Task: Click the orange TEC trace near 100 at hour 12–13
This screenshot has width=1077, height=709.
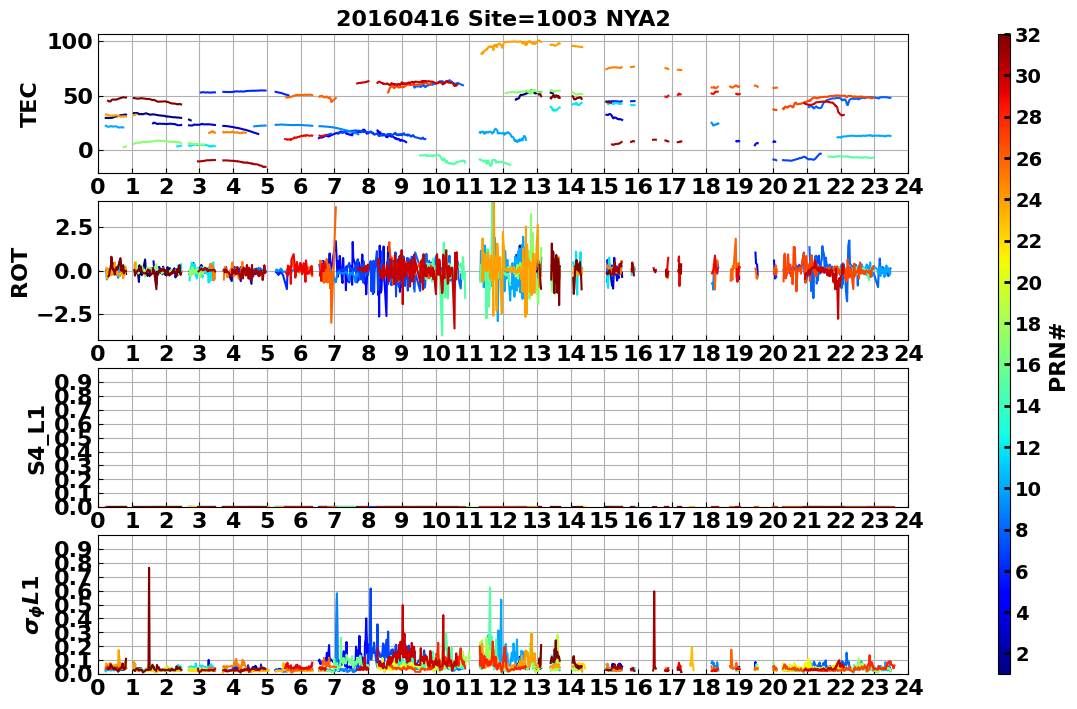Action: [x=512, y=43]
